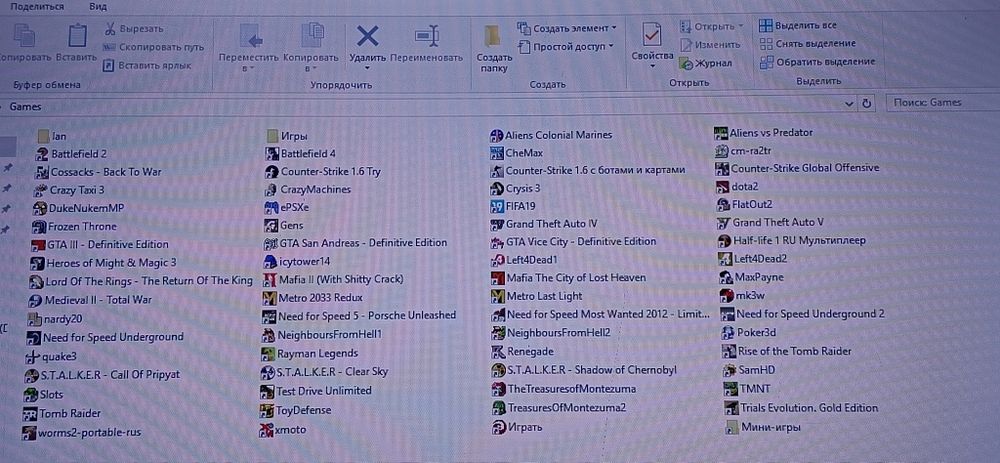Click the Paste (Вставить) clipboard icon
Screen dimensions: 1000x463
coord(77,35)
